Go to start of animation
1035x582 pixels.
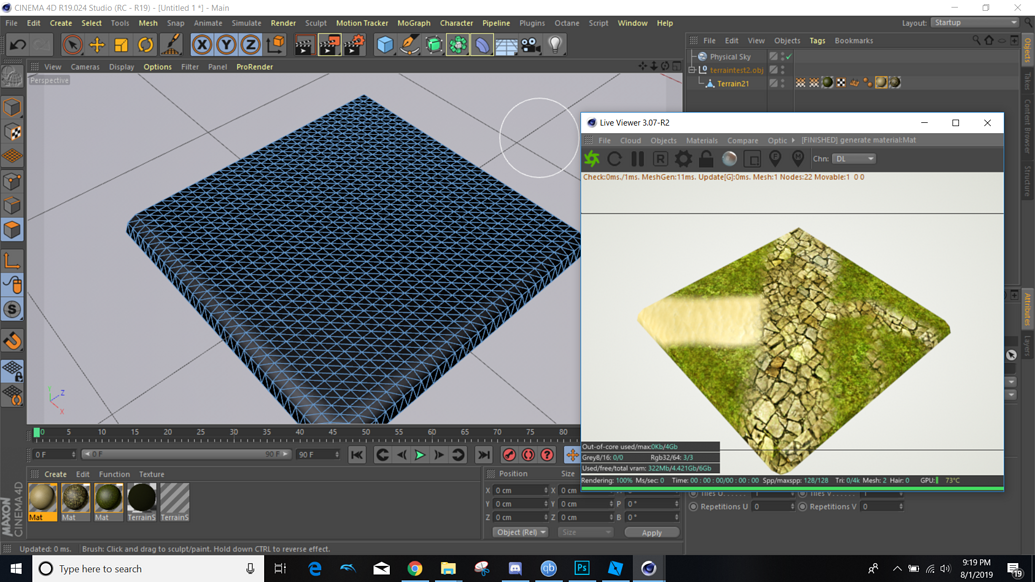[357, 455]
